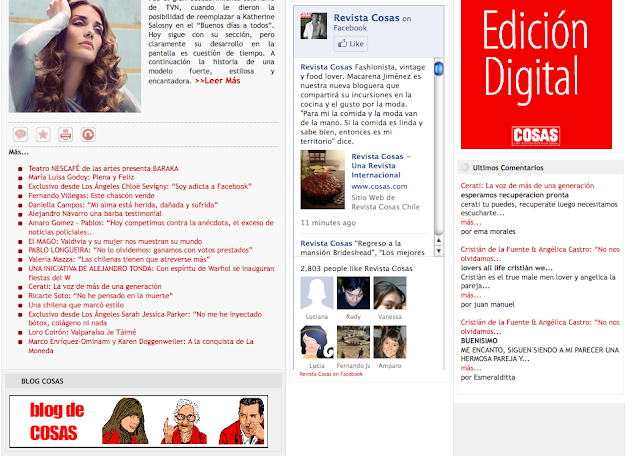The width and height of the screenshot is (640, 456).
Task: Open Teatro NESCAFÉ de las artes presenta BARAKA
Action: point(103,168)
